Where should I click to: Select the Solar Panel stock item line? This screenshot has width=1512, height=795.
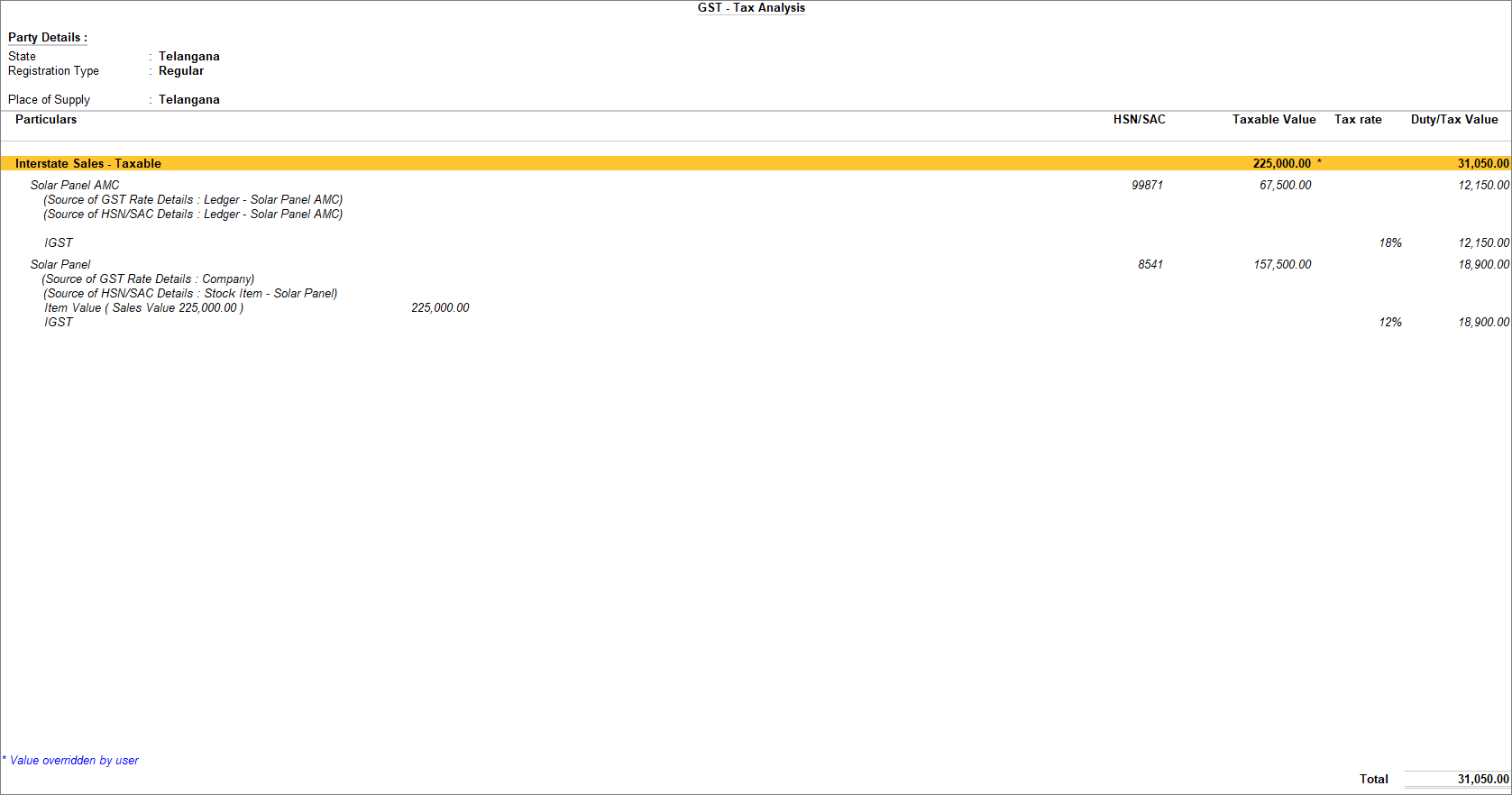pyautogui.click(x=60, y=264)
